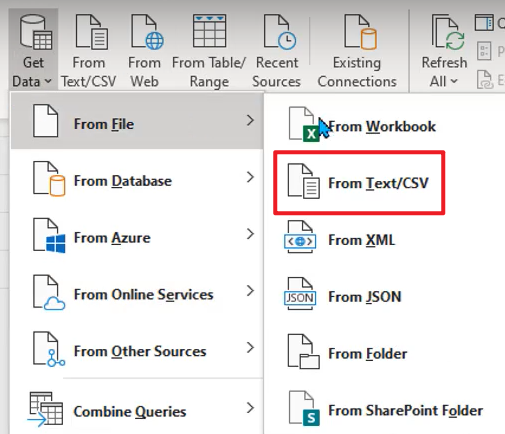Click the Get Data database icon

click(x=36, y=32)
